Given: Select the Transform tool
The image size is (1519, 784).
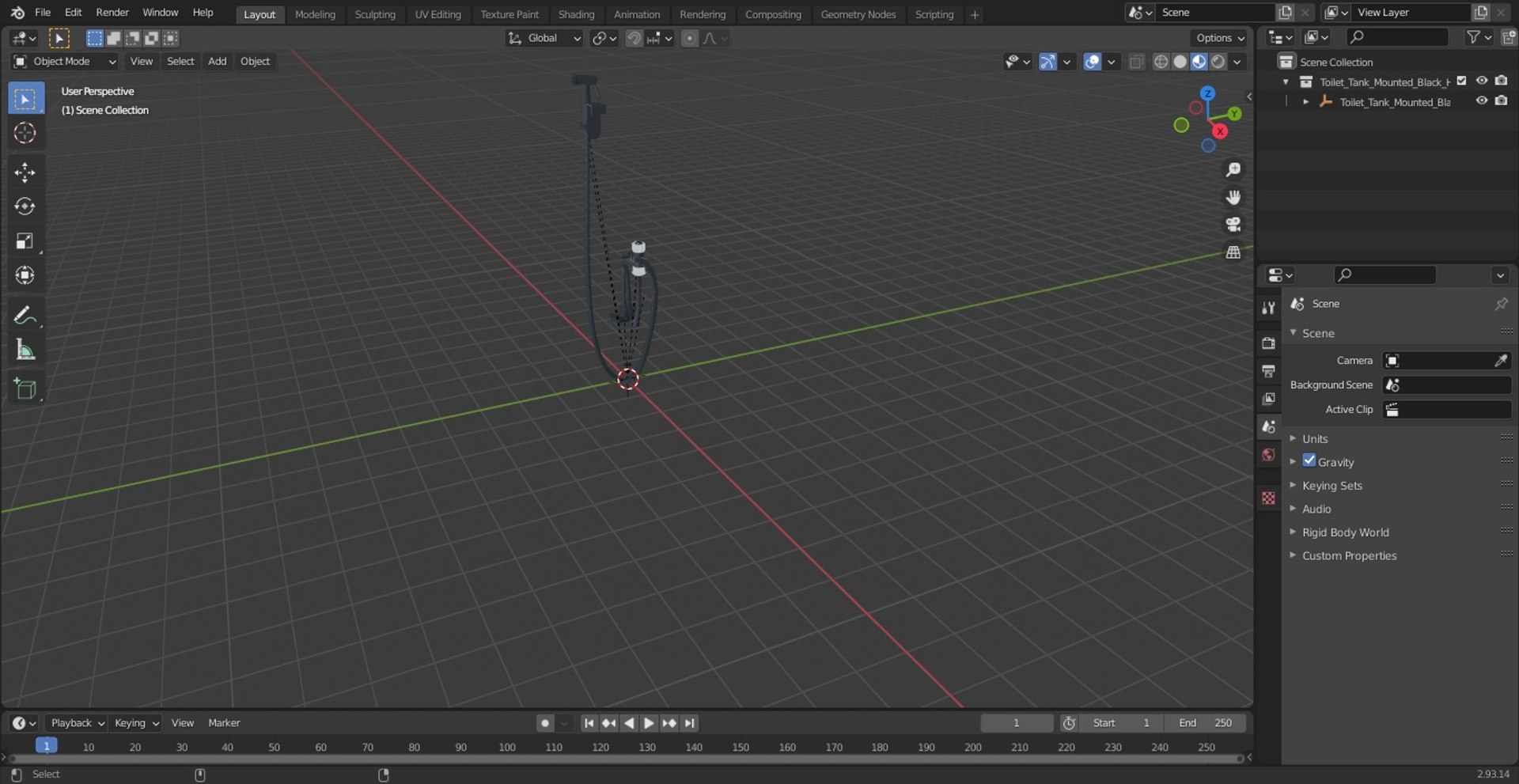Looking at the screenshot, I should pos(25,275).
